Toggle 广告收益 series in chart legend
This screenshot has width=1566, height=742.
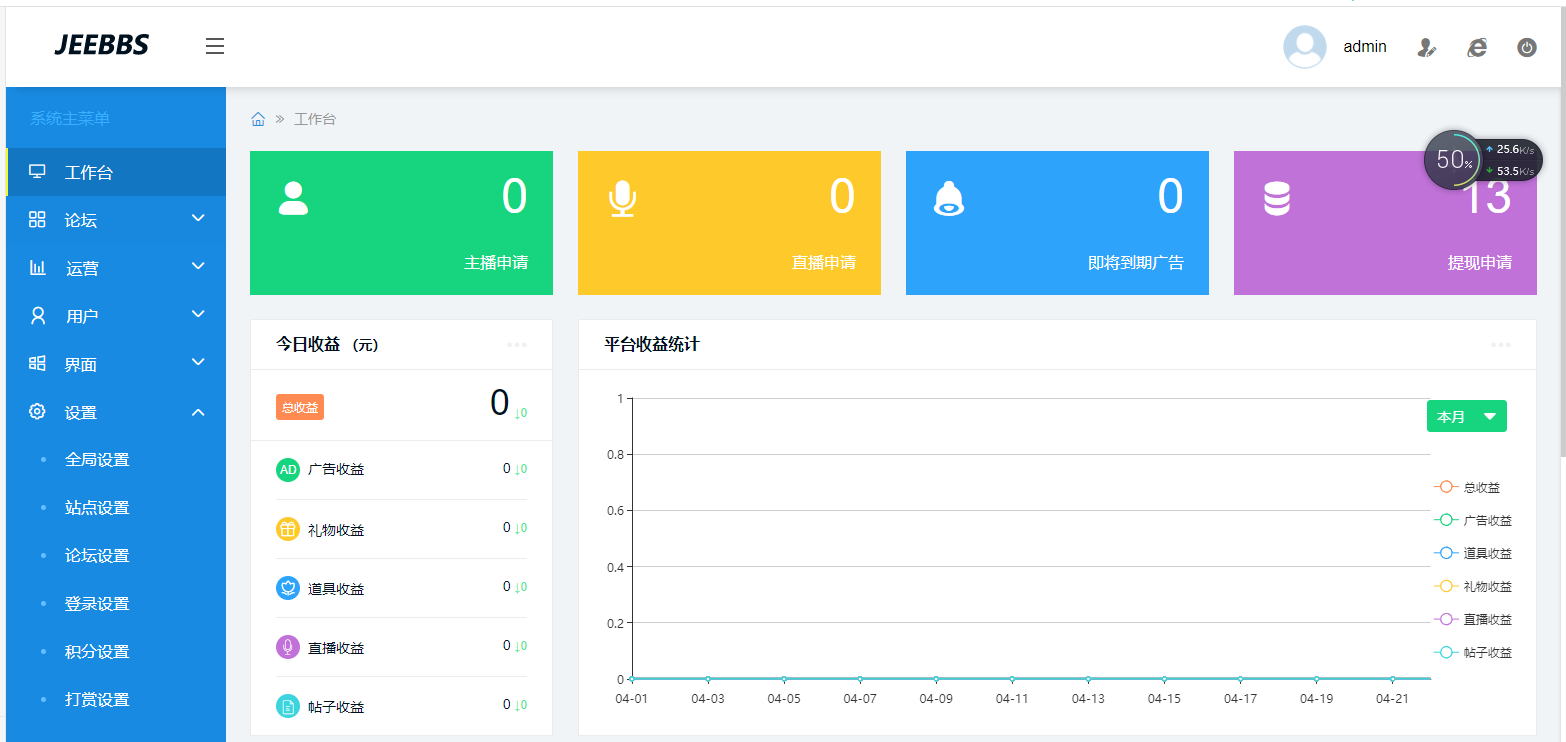coord(1472,520)
